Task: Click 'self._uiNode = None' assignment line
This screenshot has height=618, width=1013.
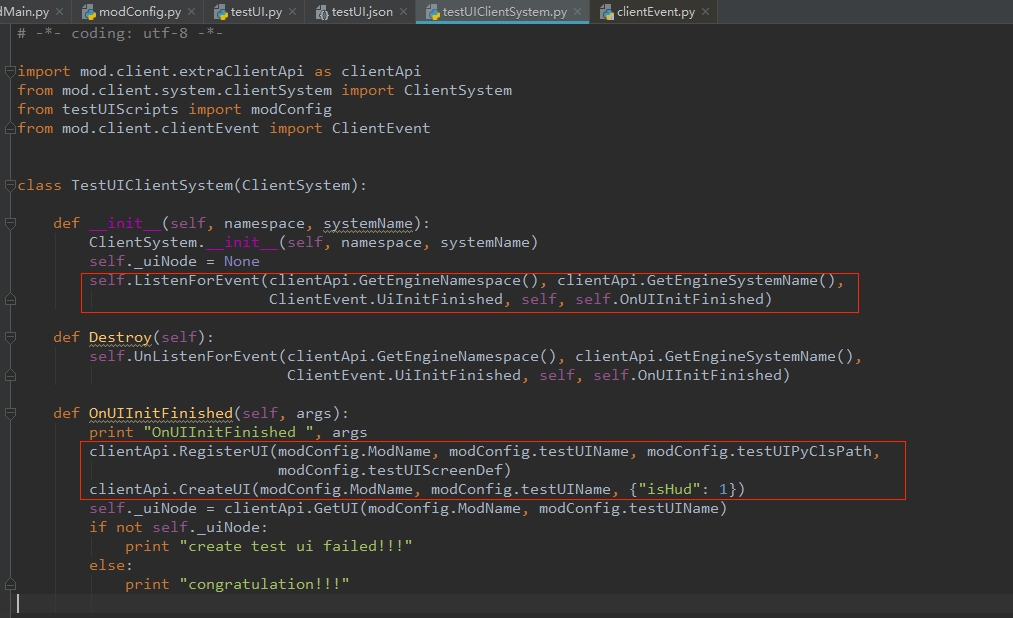Action: 174,262
